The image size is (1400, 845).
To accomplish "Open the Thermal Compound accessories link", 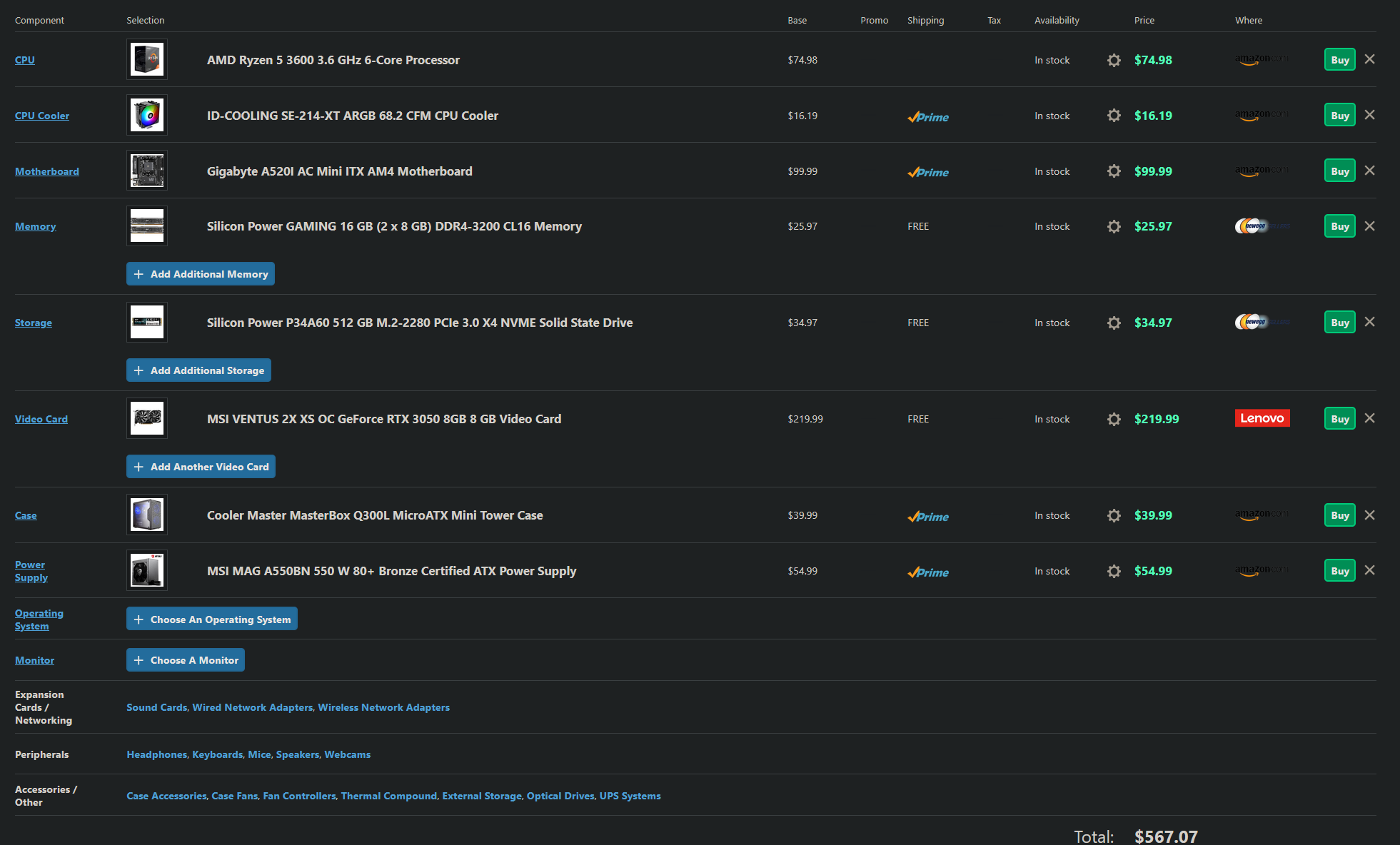I will coord(389,796).
